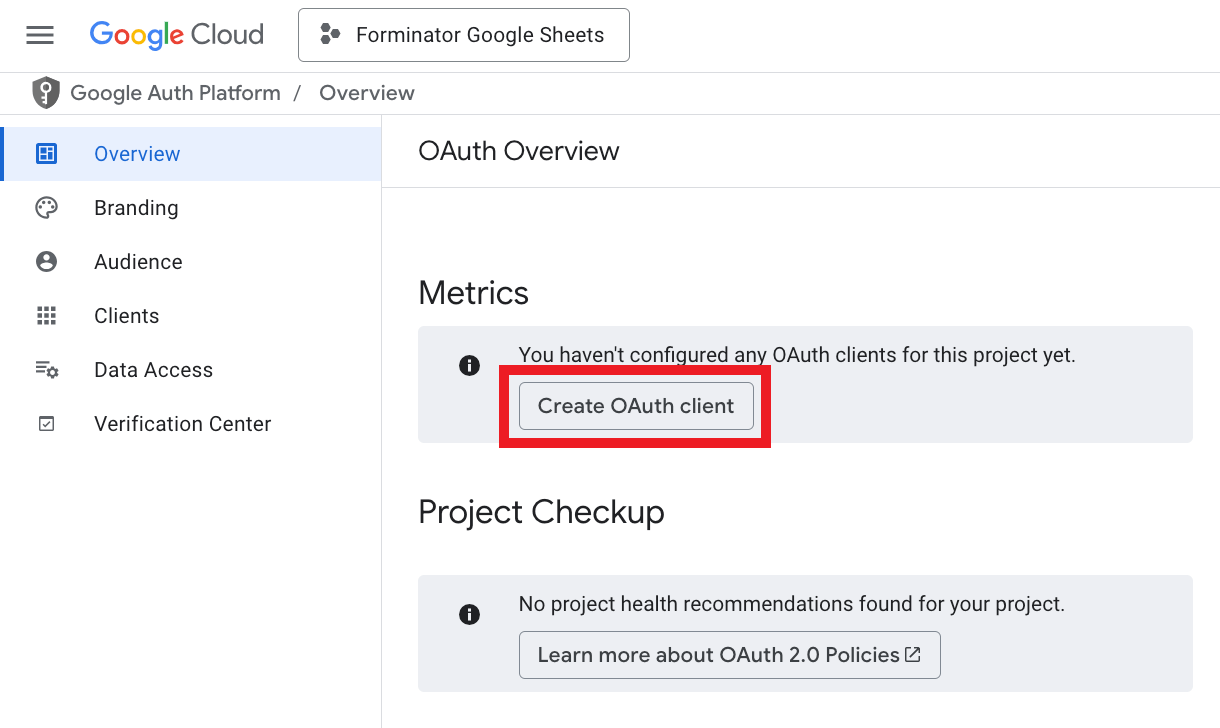This screenshot has height=728, width=1220.
Task: Click the Create OAuth client button
Action: coord(636,406)
